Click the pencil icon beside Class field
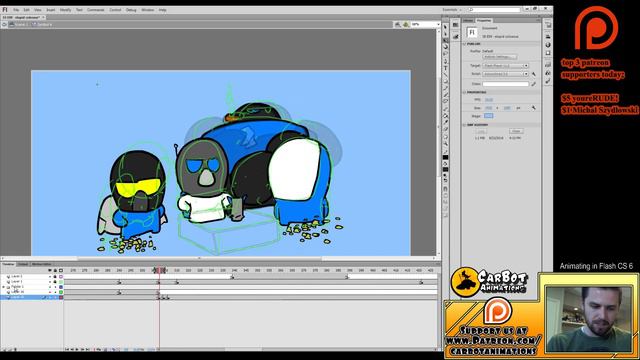The image size is (640, 360). click(x=534, y=84)
